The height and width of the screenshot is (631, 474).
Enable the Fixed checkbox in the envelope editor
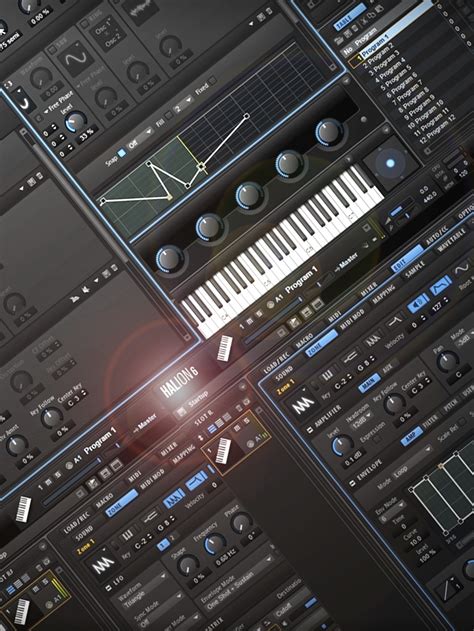coord(212,80)
